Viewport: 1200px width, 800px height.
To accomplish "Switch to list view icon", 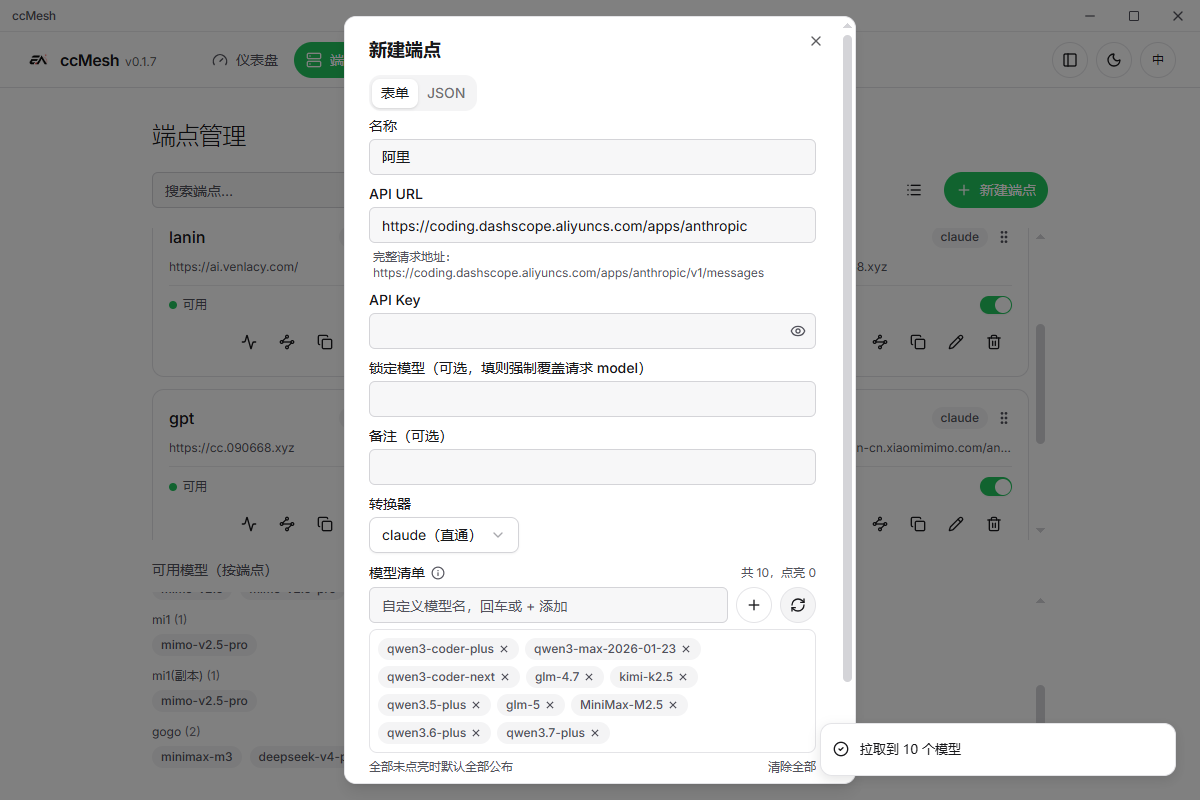I will [914, 190].
